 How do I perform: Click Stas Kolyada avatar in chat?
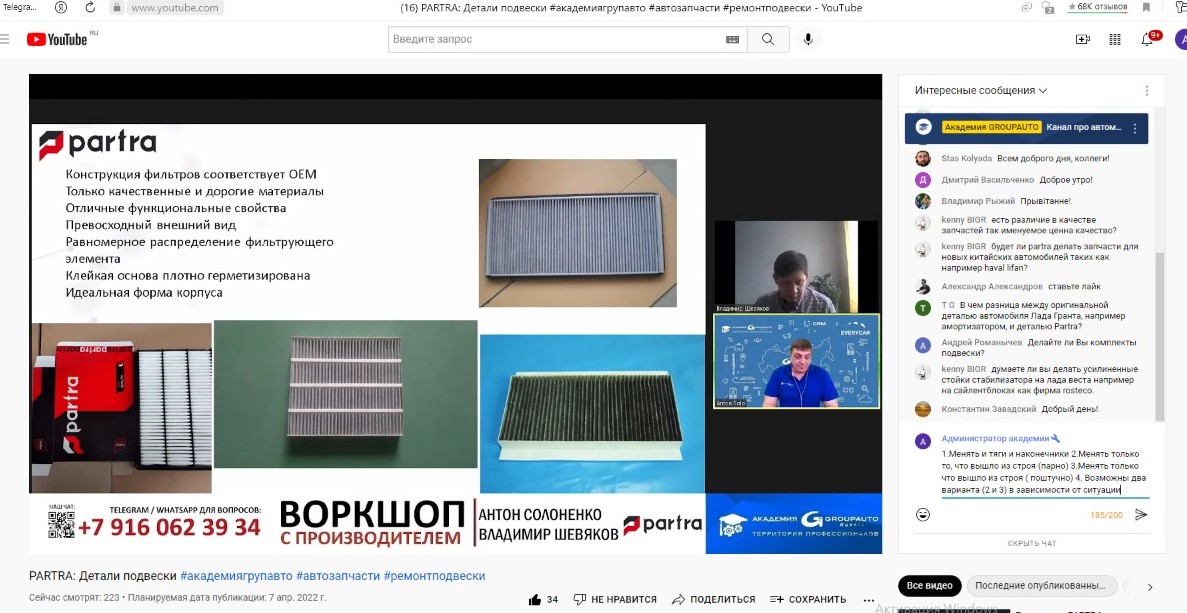tap(923, 159)
